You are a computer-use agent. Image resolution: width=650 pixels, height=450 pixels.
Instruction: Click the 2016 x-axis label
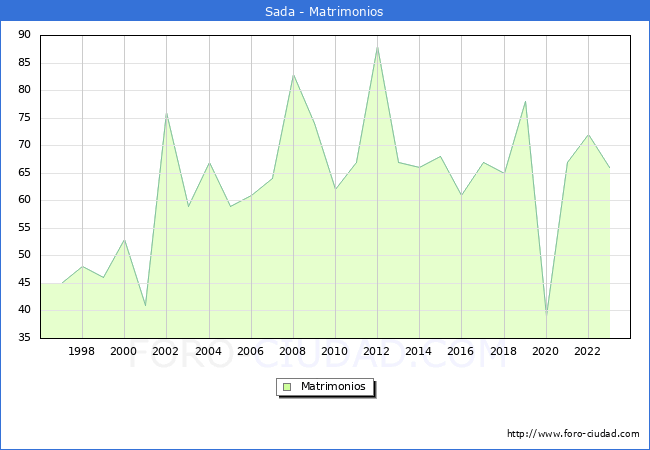coord(461,352)
